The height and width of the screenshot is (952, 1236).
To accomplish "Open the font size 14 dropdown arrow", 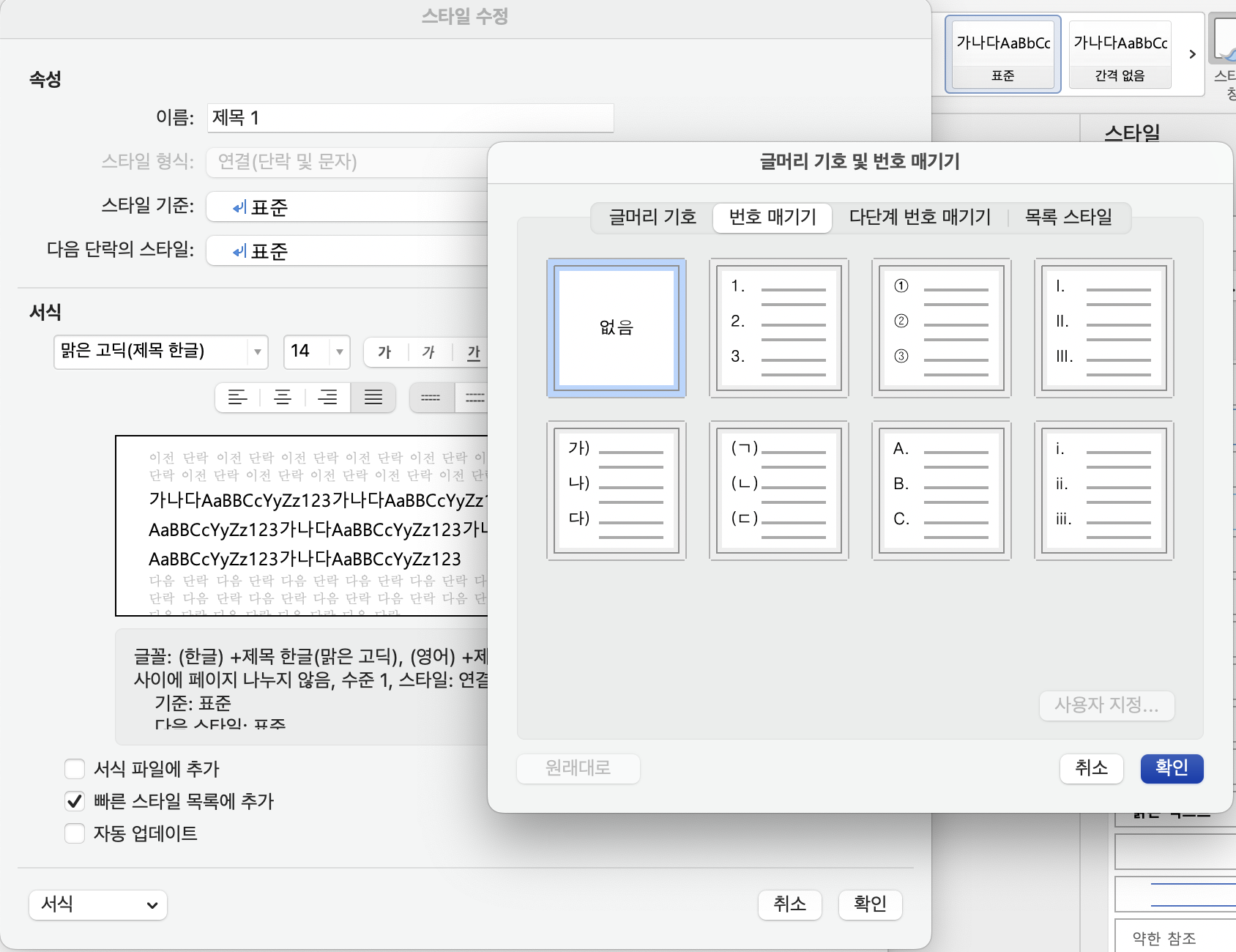I will [339, 352].
